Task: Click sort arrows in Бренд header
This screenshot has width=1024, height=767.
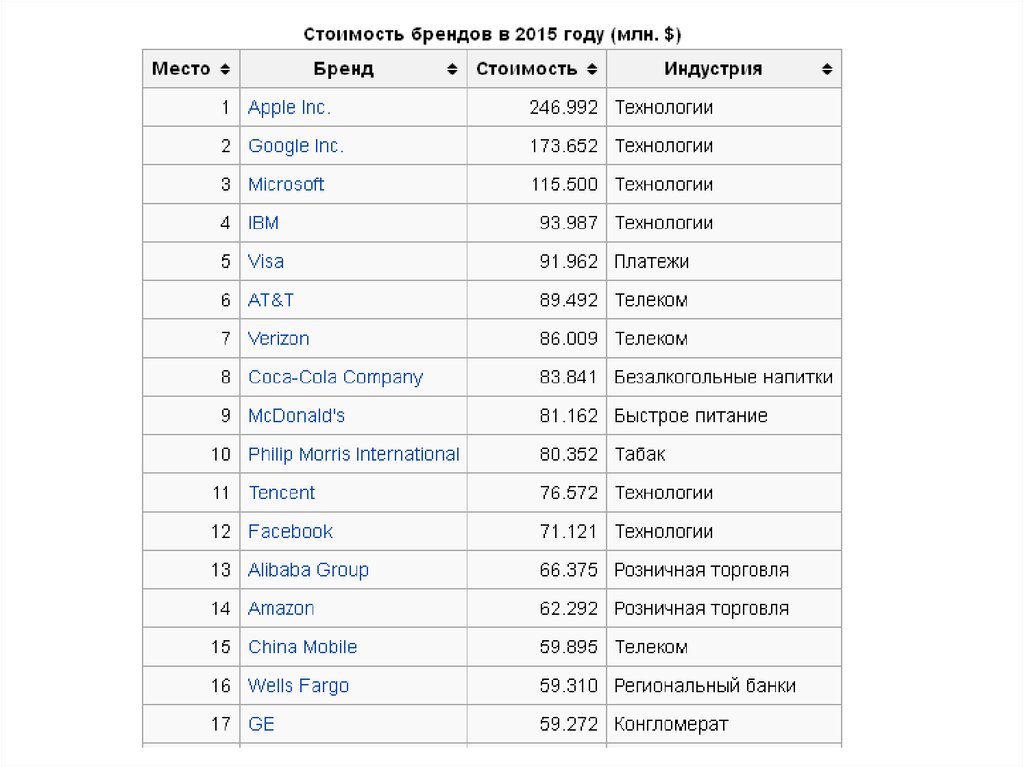Action: pyautogui.click(x=453, y=70)
